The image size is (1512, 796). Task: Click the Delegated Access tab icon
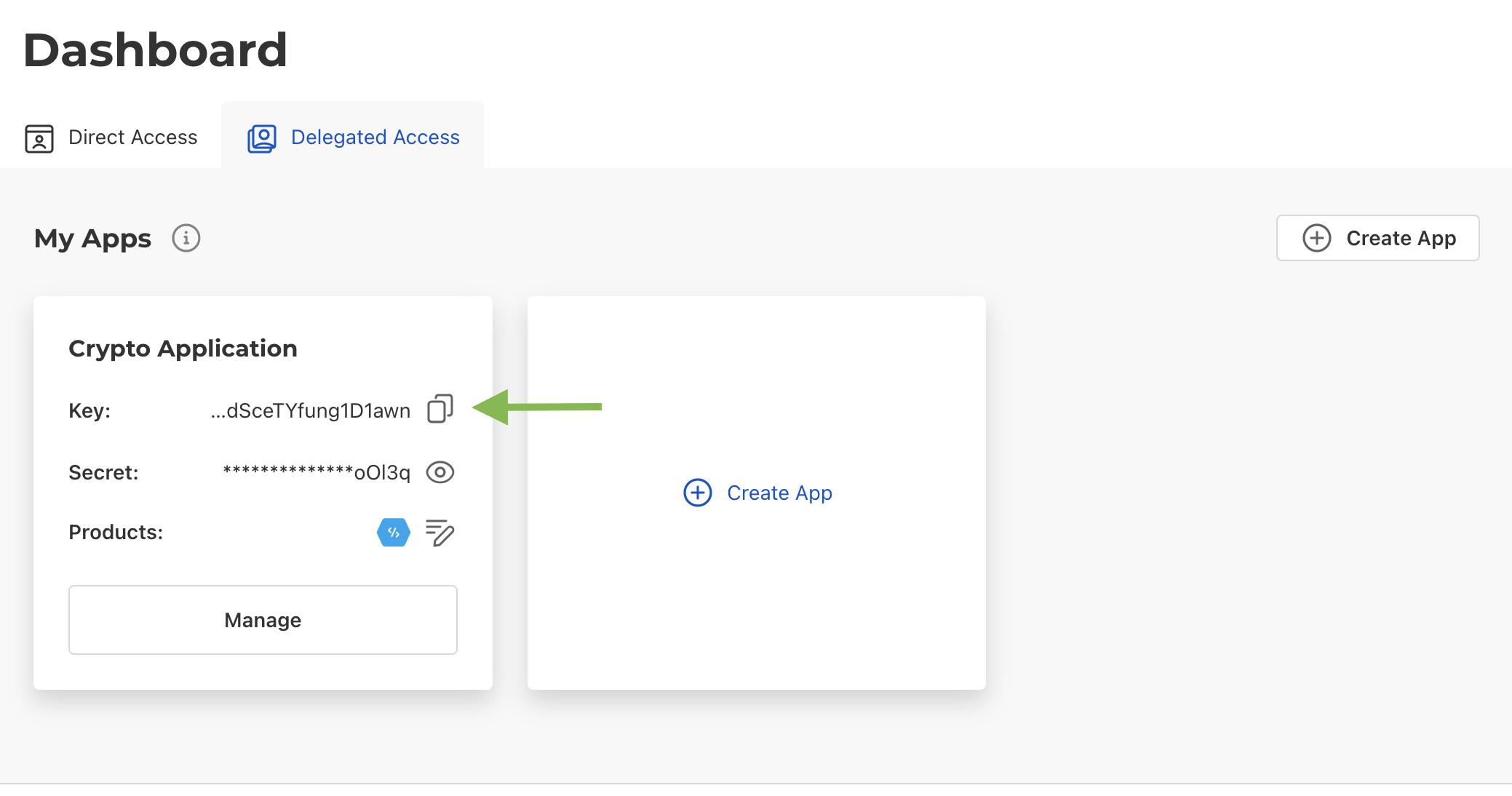pyautogui.click(x=262, y=138)
